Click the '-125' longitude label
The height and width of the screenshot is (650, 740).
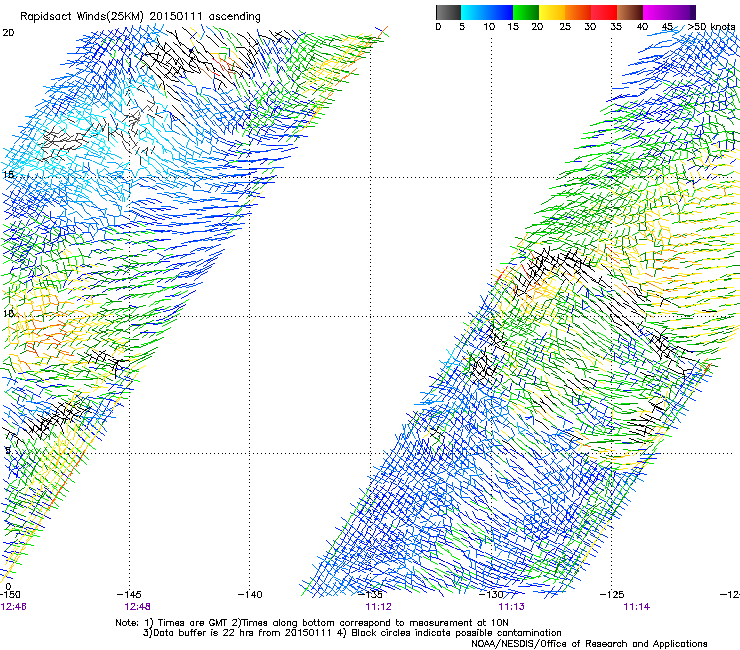point(612,594)
